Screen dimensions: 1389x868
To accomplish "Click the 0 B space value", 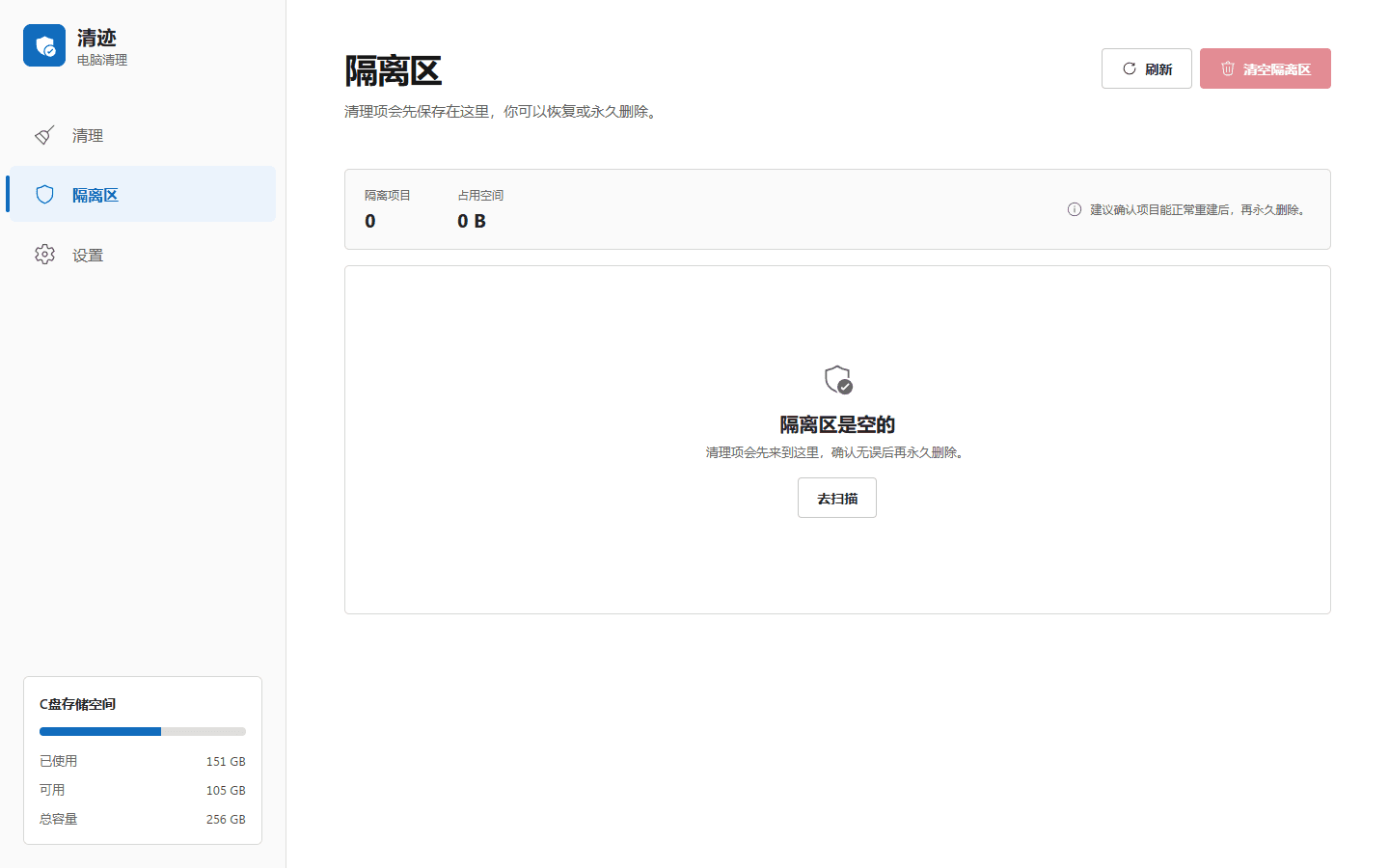I will (472, 221).
